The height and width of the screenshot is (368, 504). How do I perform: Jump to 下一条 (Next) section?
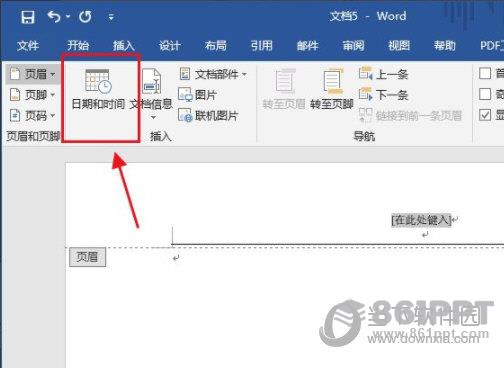(x=383, y=95)
